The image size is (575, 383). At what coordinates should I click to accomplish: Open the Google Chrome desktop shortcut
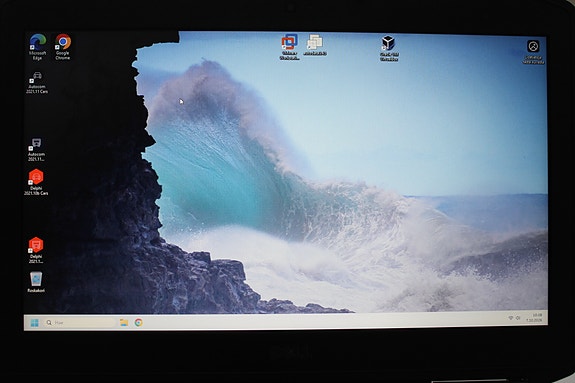63,47
